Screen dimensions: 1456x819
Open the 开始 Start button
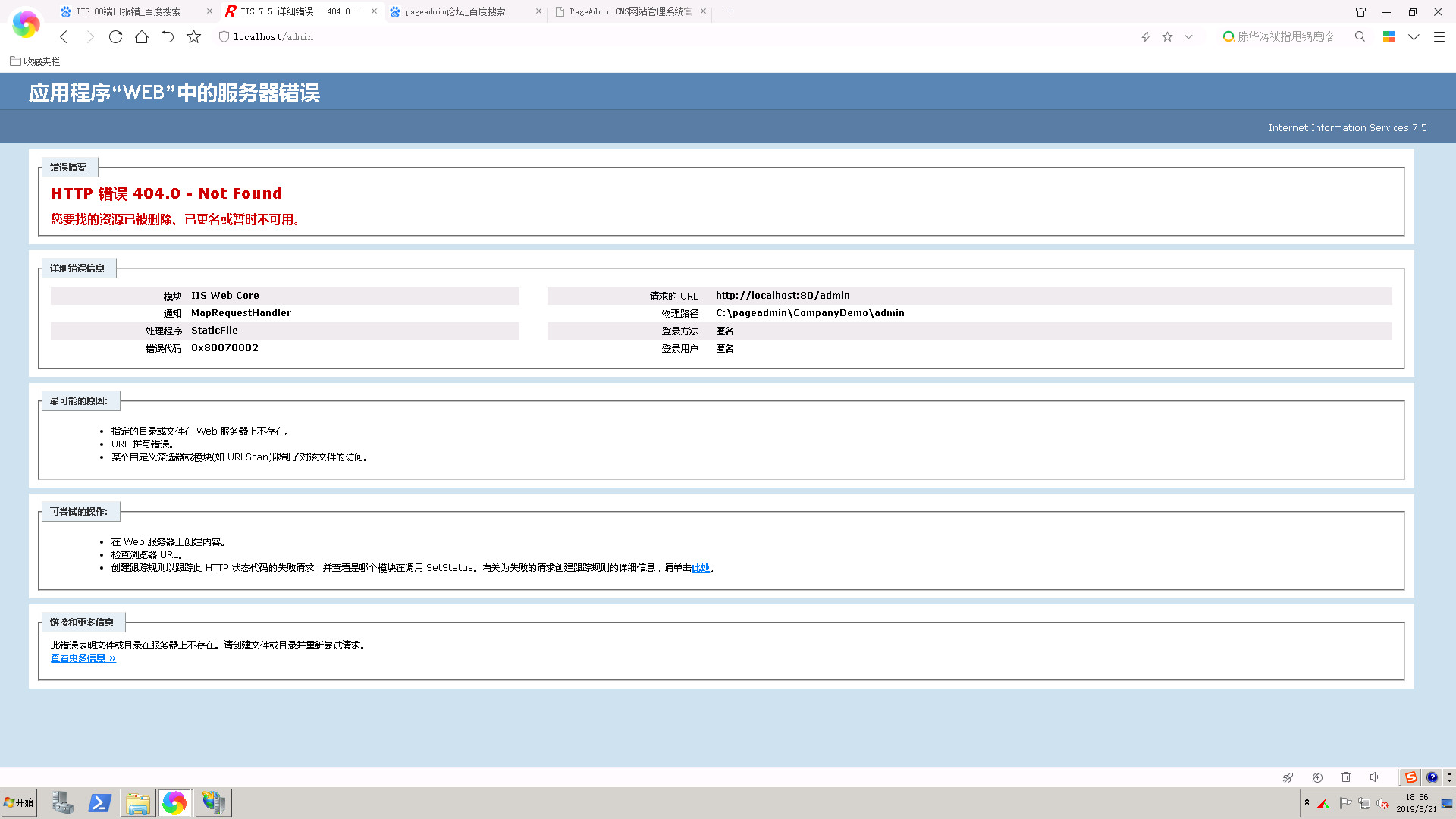[20, 802]
